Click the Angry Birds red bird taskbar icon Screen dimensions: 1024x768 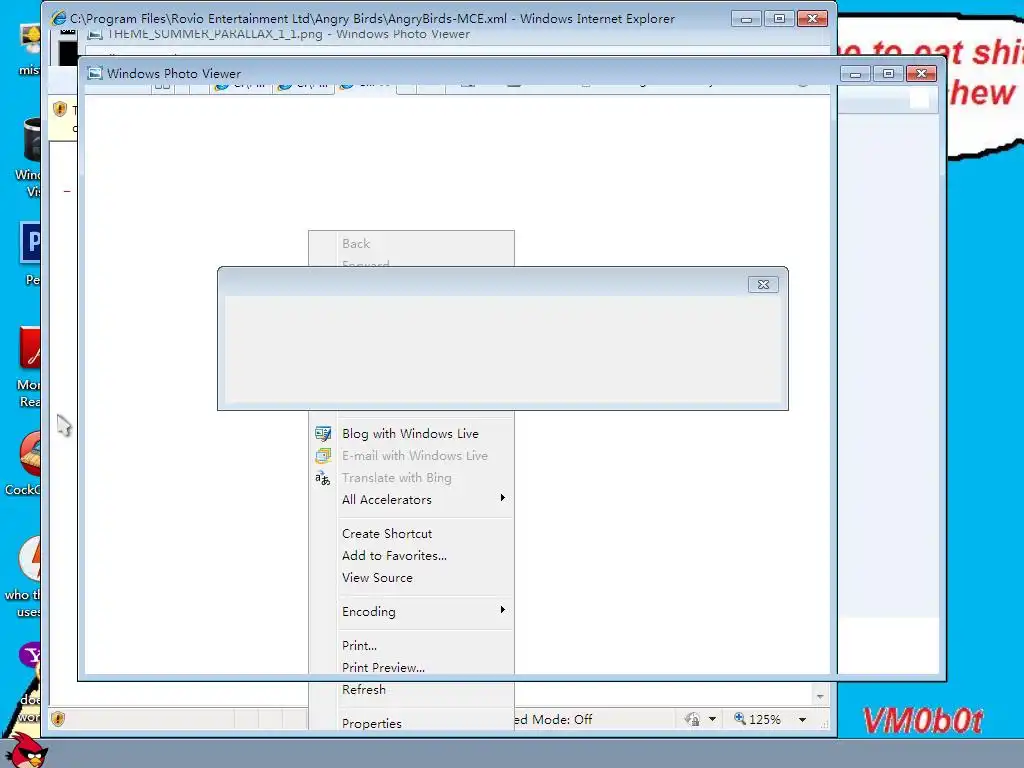(x=25, y=750)
